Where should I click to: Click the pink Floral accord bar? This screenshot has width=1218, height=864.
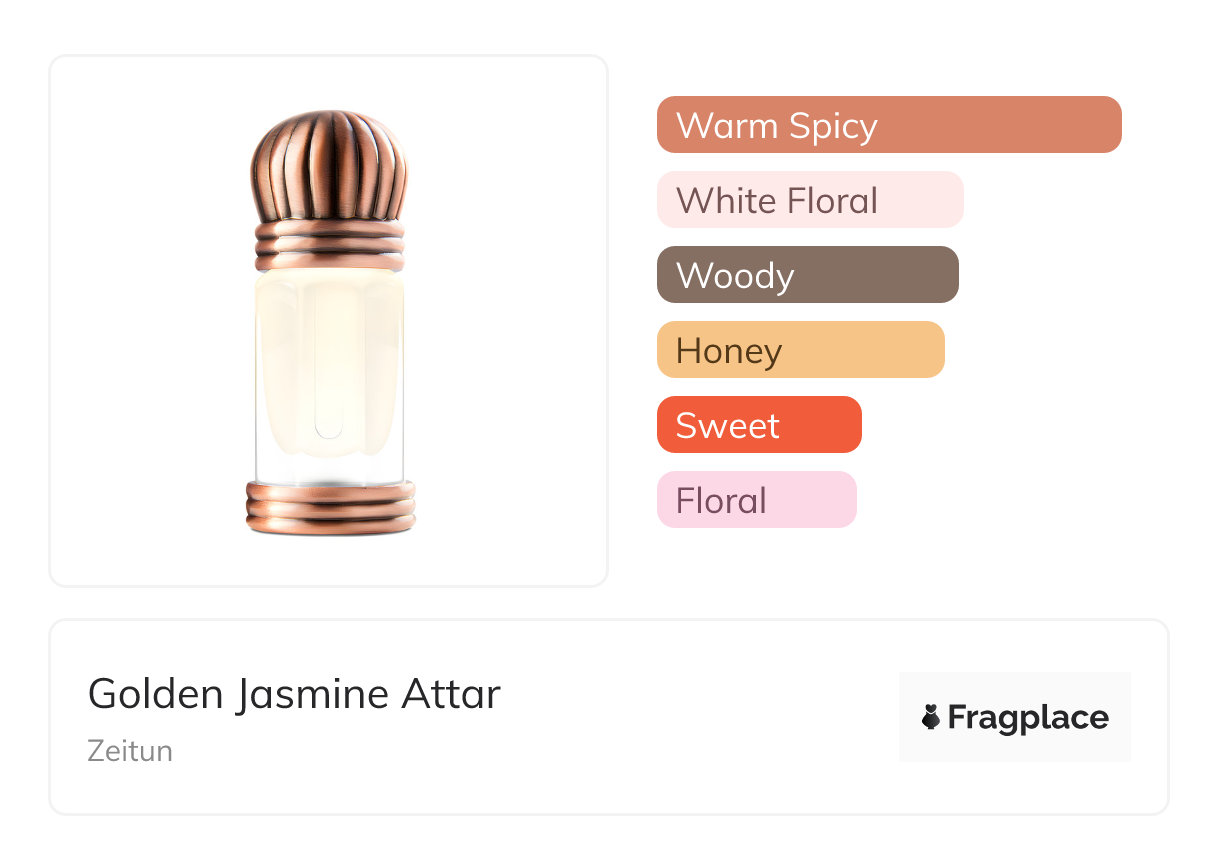[756, 500]
